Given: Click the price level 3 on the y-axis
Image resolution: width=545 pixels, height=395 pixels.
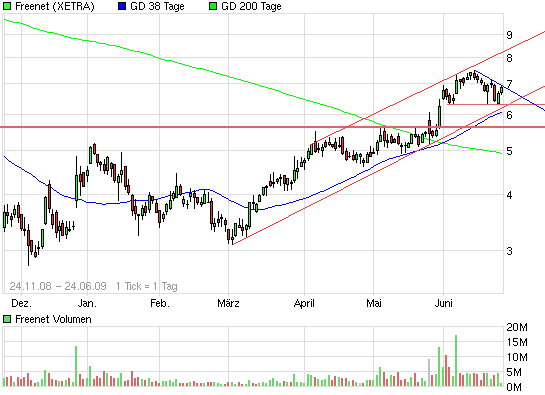Looking at the screenshot, I should click(509, 251).
